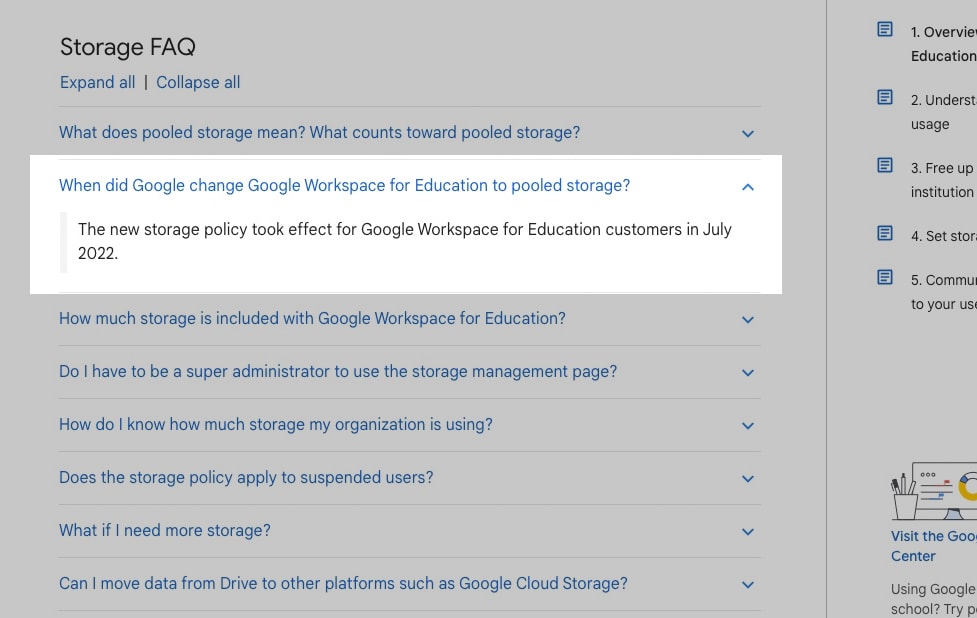977x618 pixels.
Task: Open article icon beside '1. Overview'
Action: (885, 29)
